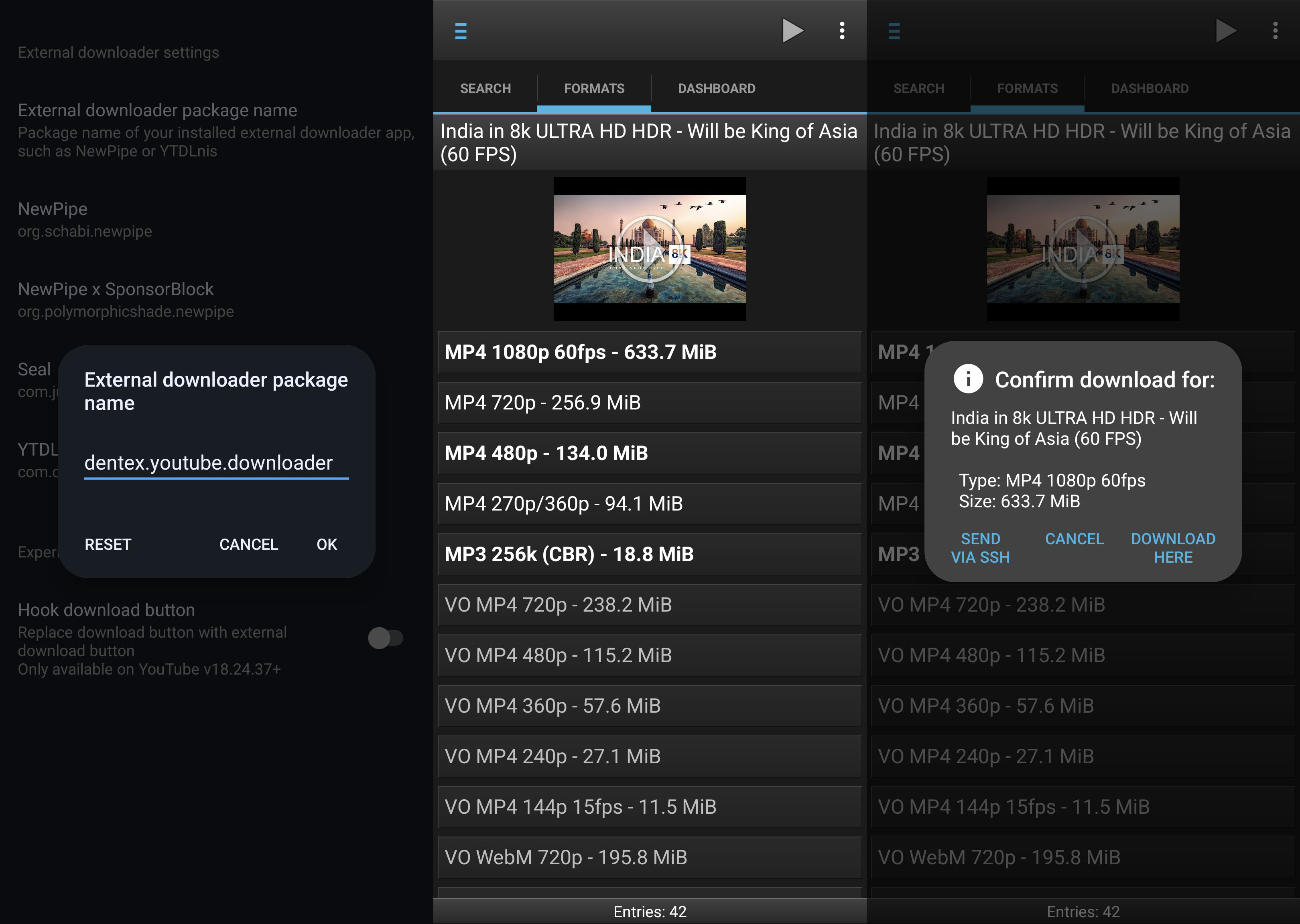Edit dentex.youtube.downloader package name field
This screenshot has height=924, width=1300.
point(216,463)
